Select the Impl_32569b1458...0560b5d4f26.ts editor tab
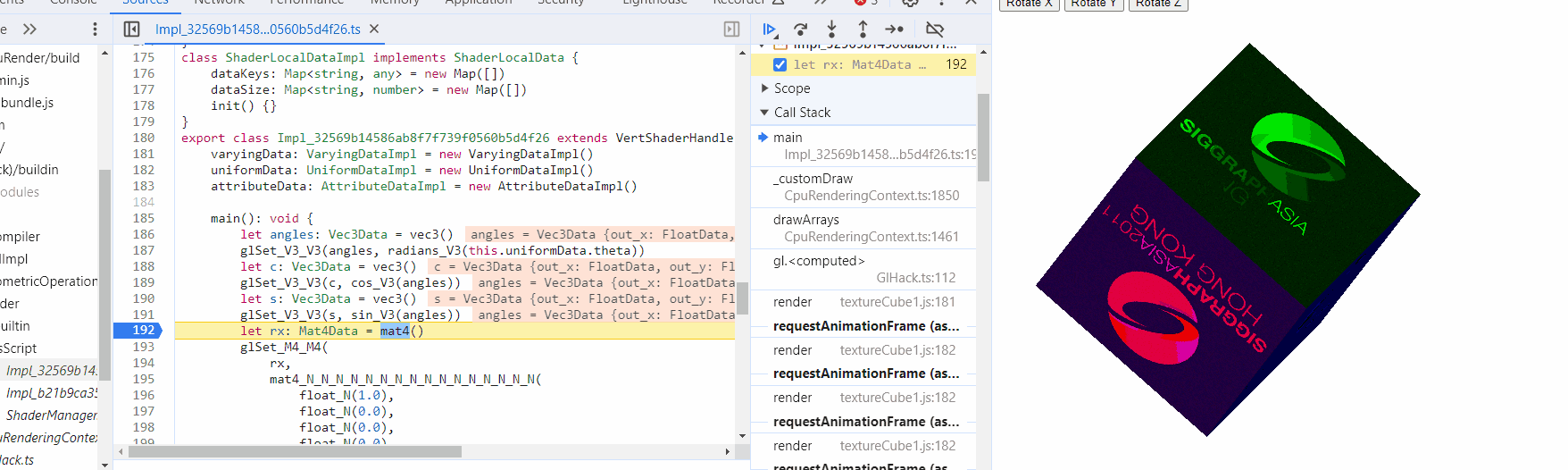Viewport: 1568px width, 470px height. pyautogui.click(x=258, y=29)
